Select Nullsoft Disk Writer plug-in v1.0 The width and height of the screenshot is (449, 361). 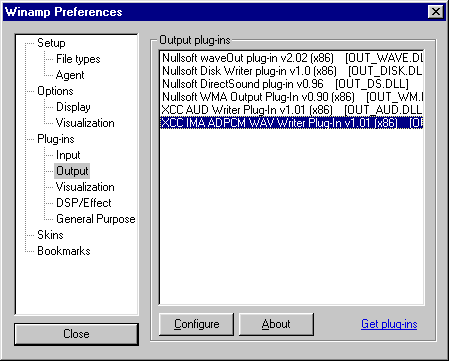292,71
